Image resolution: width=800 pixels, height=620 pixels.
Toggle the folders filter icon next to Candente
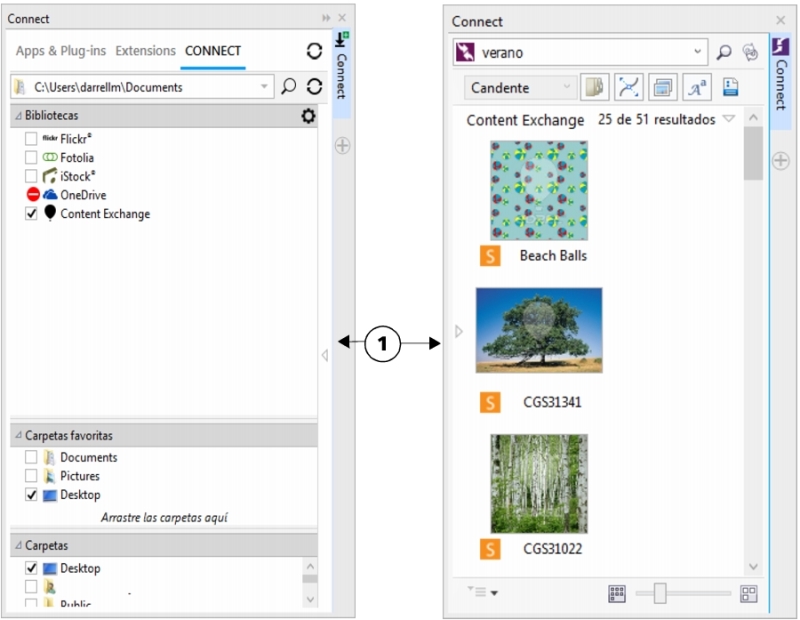[595, 88]
